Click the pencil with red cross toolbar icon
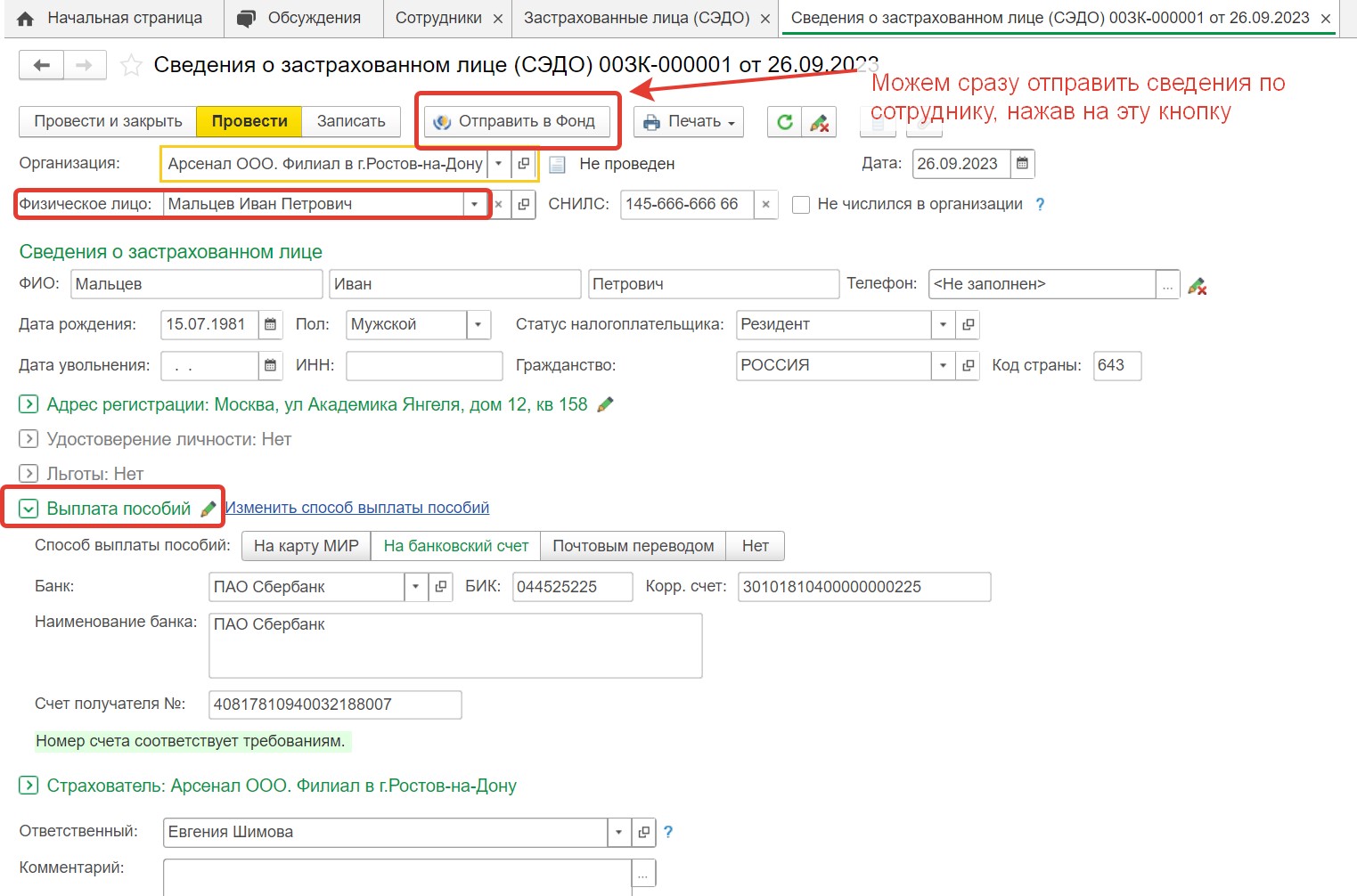This screenshot has height=896, width=1357. click(x=819, y=122)
